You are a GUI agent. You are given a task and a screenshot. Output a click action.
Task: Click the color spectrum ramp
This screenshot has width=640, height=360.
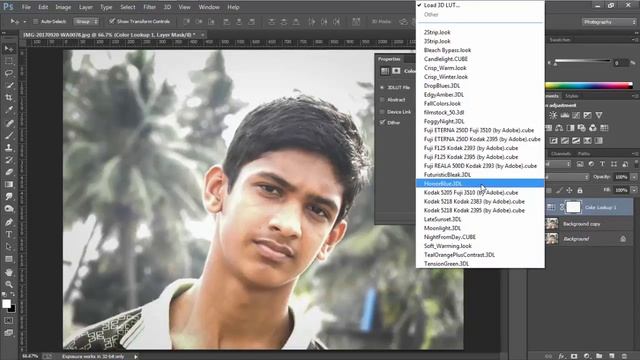(589, 85)
